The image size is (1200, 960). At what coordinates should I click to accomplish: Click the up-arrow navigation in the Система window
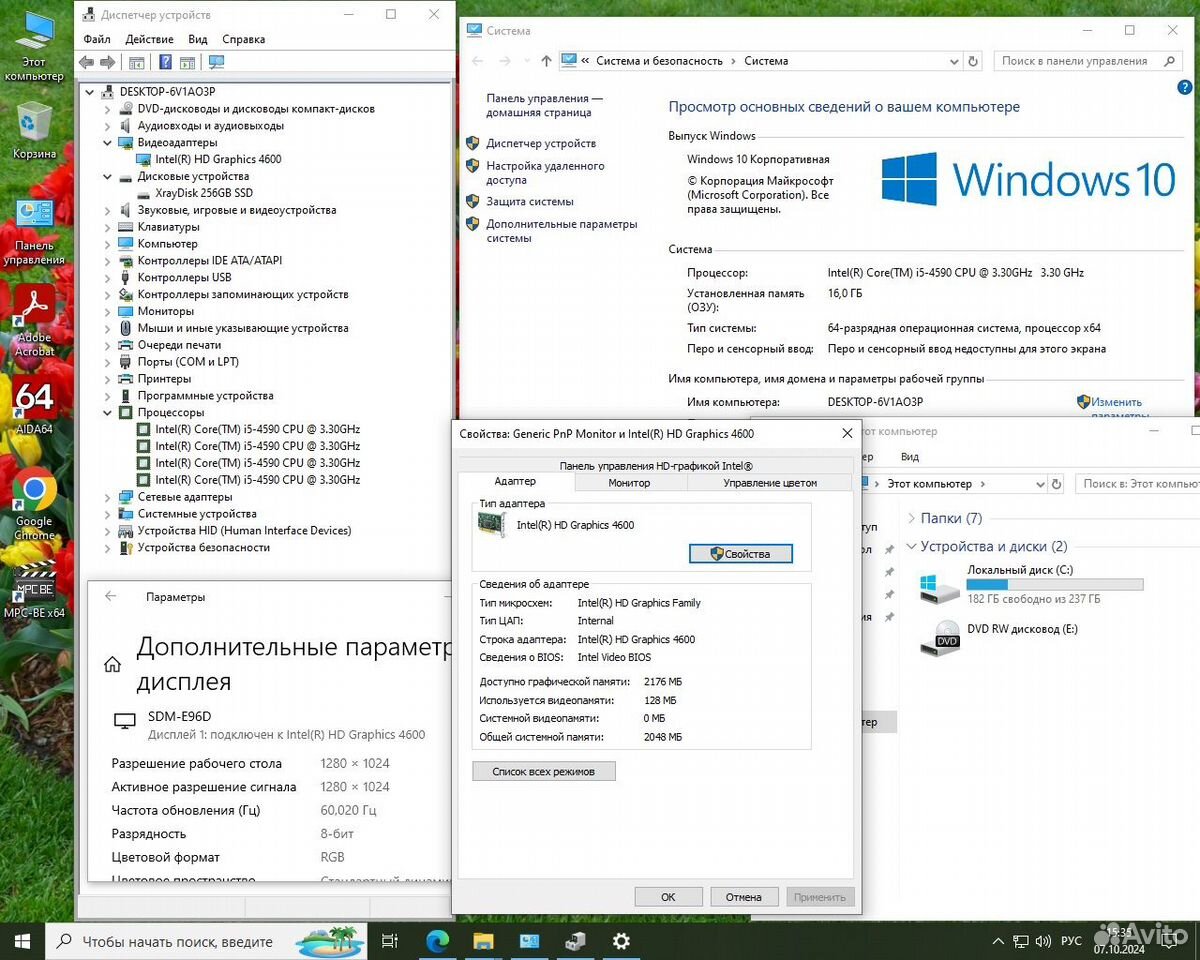tap(546, 61)
